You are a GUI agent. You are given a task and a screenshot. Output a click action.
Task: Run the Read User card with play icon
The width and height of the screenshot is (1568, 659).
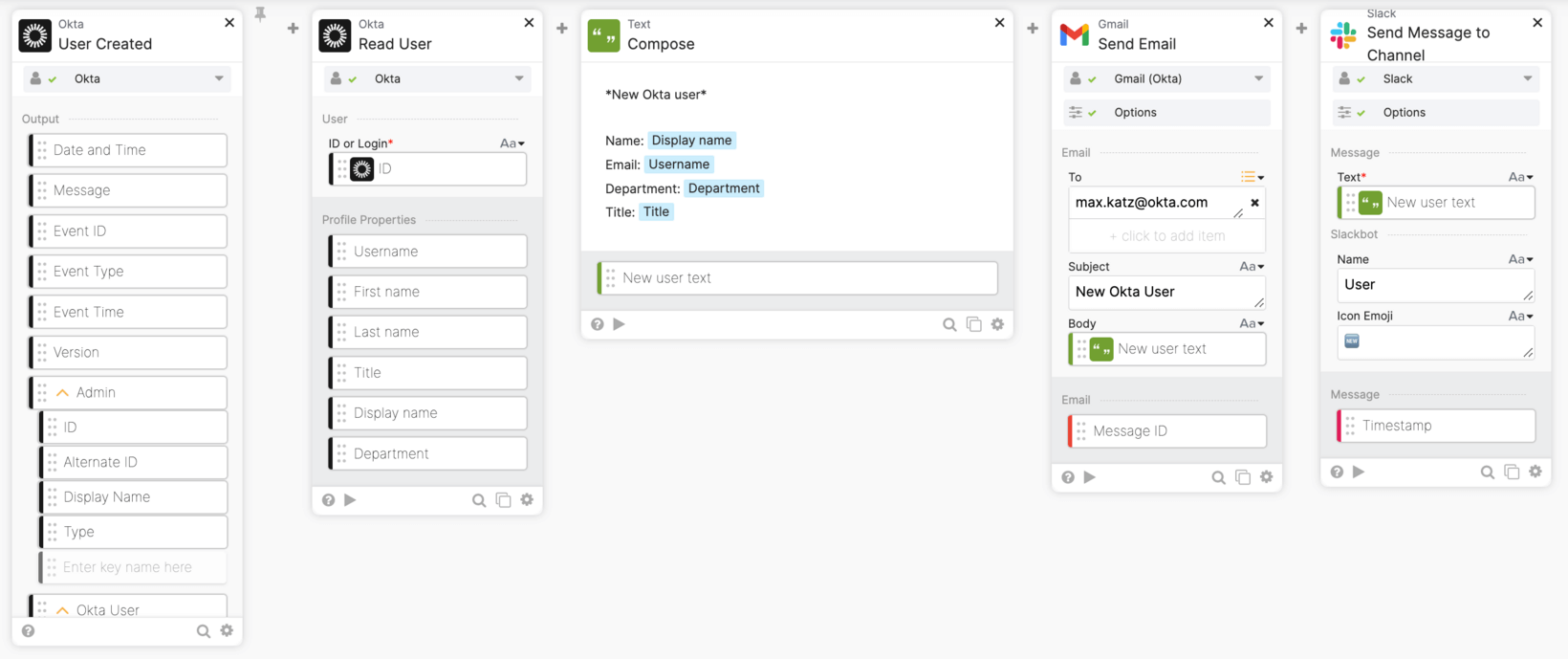(x=350, y=500)
